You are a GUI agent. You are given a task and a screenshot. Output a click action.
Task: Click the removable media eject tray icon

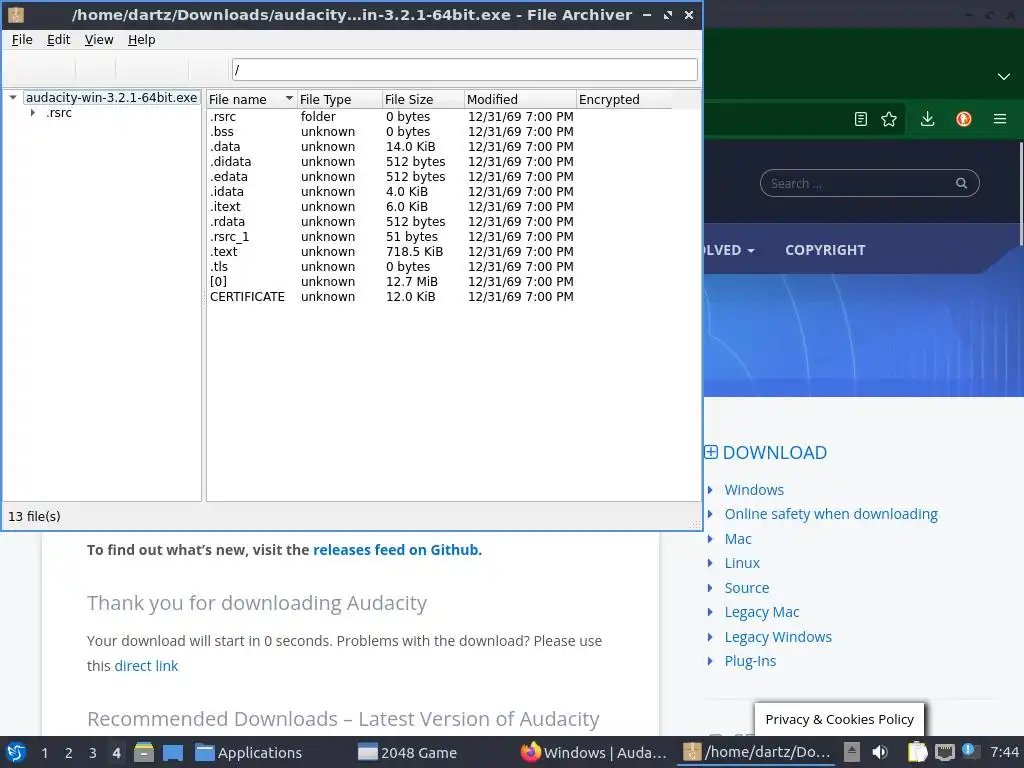pos(852,751)
